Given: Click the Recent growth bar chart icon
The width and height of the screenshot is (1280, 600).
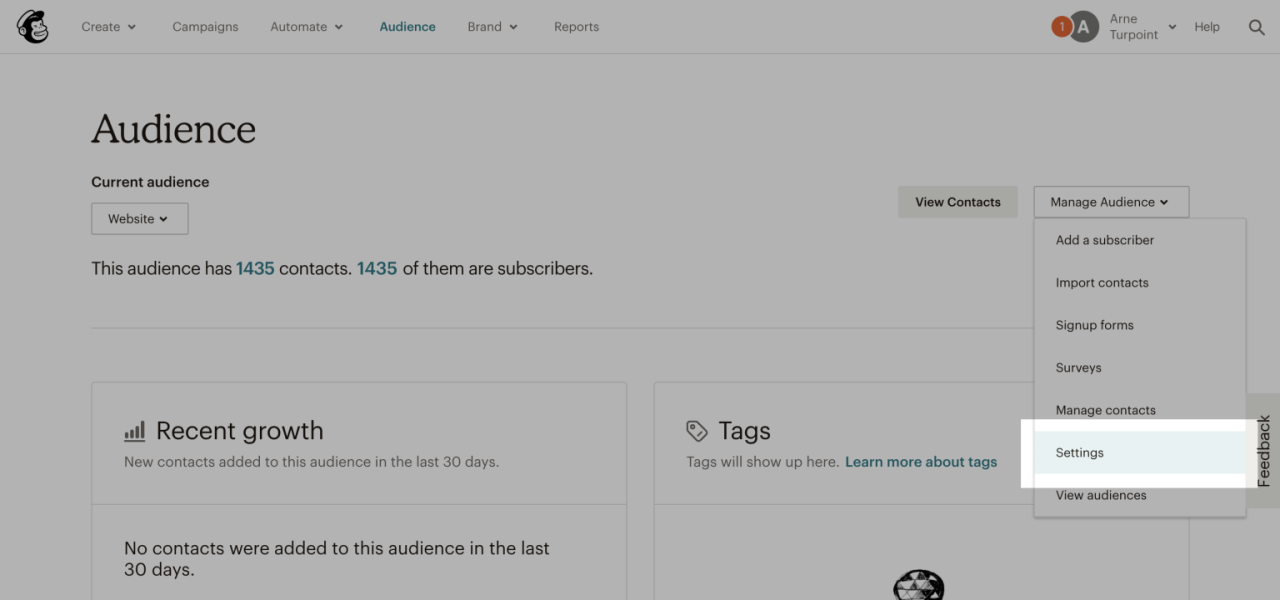Looking at the screenshot, I should point(134,431).
